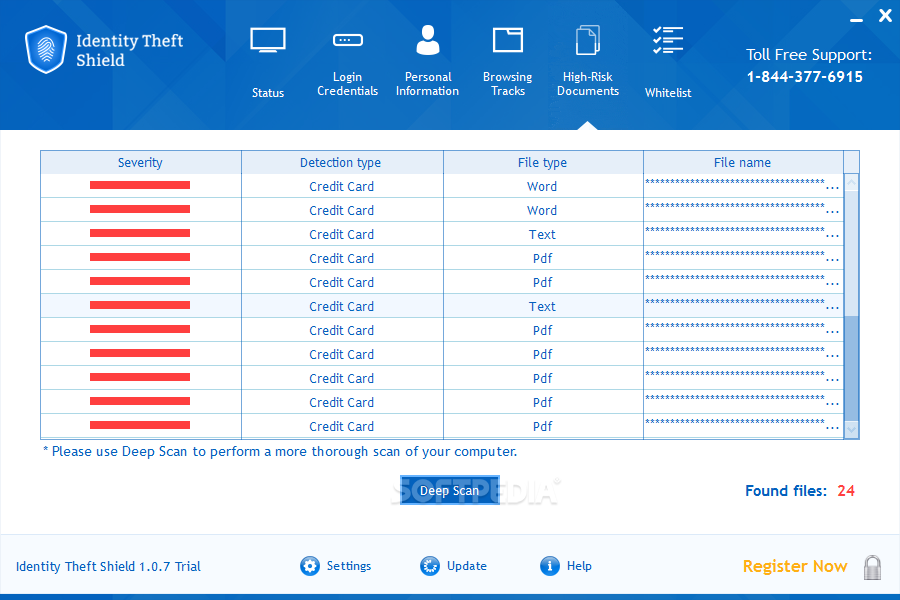Select the highlighted row's Text file type cell

pos(543,307)
